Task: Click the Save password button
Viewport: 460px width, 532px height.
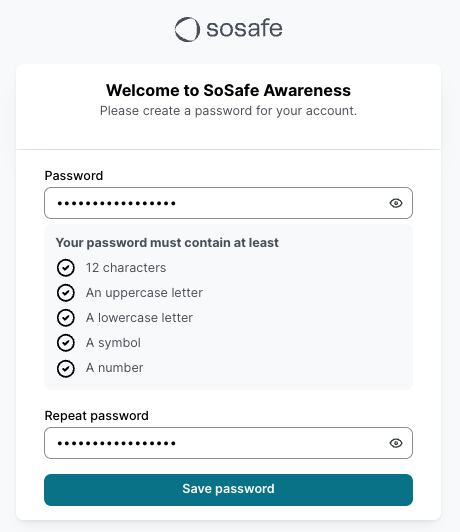Action: click(x=228, y=490)
